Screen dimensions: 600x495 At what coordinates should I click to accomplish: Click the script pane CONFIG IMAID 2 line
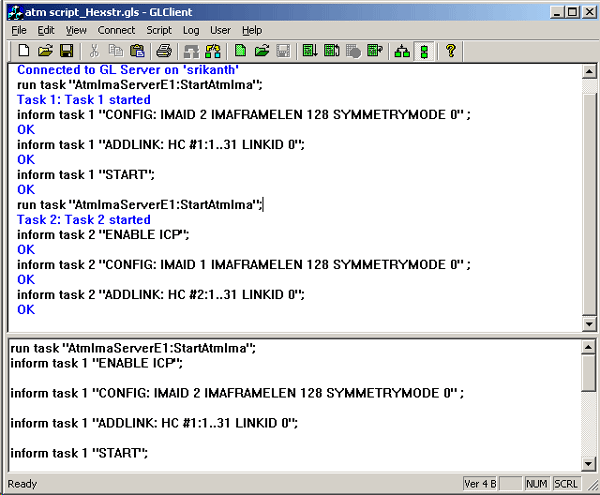[x=237, y=393]
